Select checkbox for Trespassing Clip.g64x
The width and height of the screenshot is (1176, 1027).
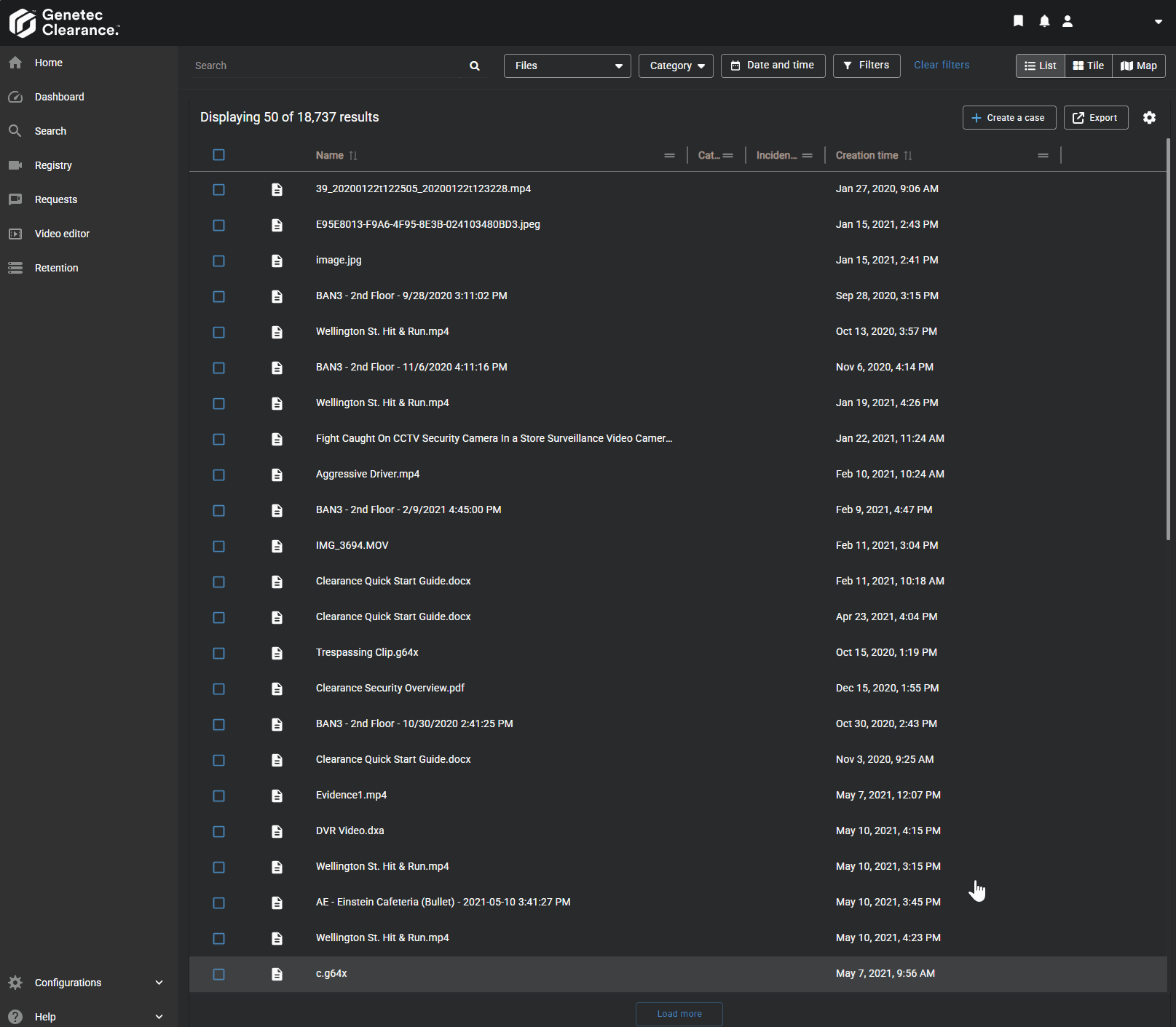pyautogui.click(x=218, y=653)
